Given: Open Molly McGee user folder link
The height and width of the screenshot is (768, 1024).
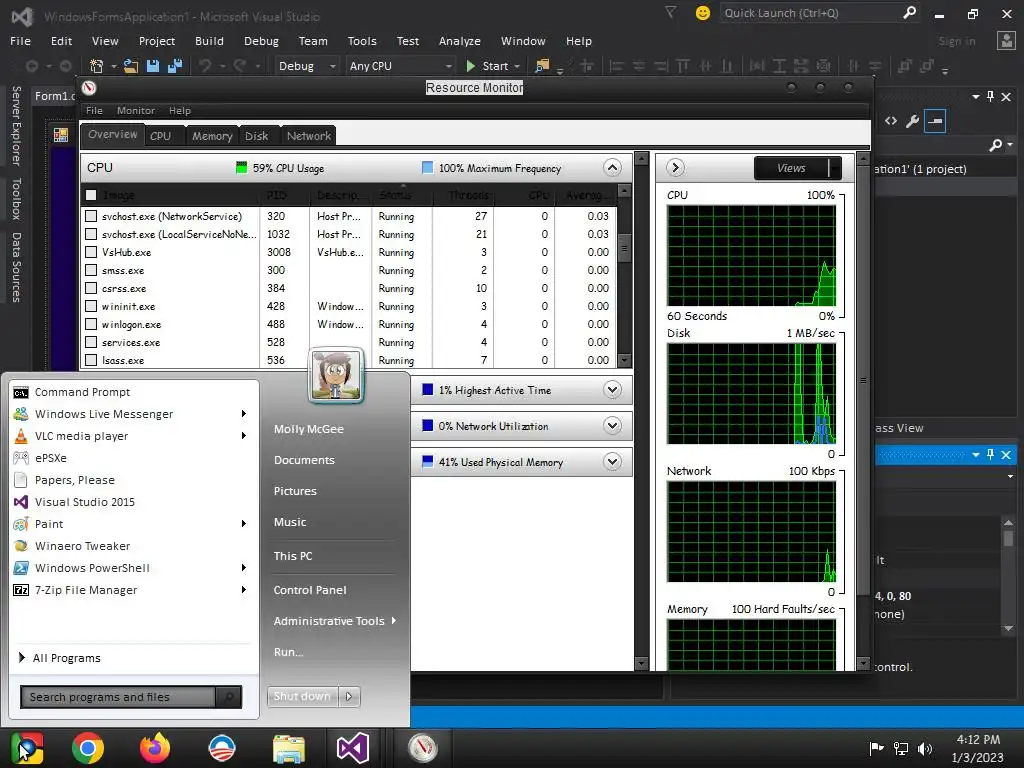Looking at the screenshot, I should (x=309, y=429).
